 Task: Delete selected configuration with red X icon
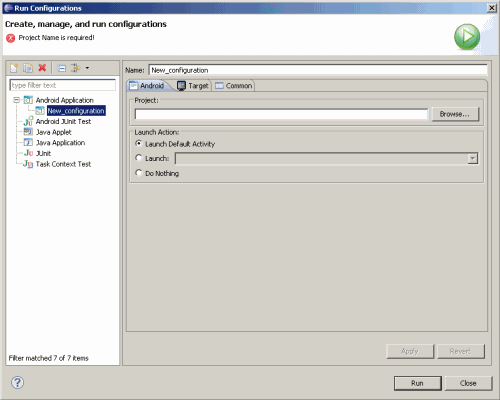coord(42,68)
